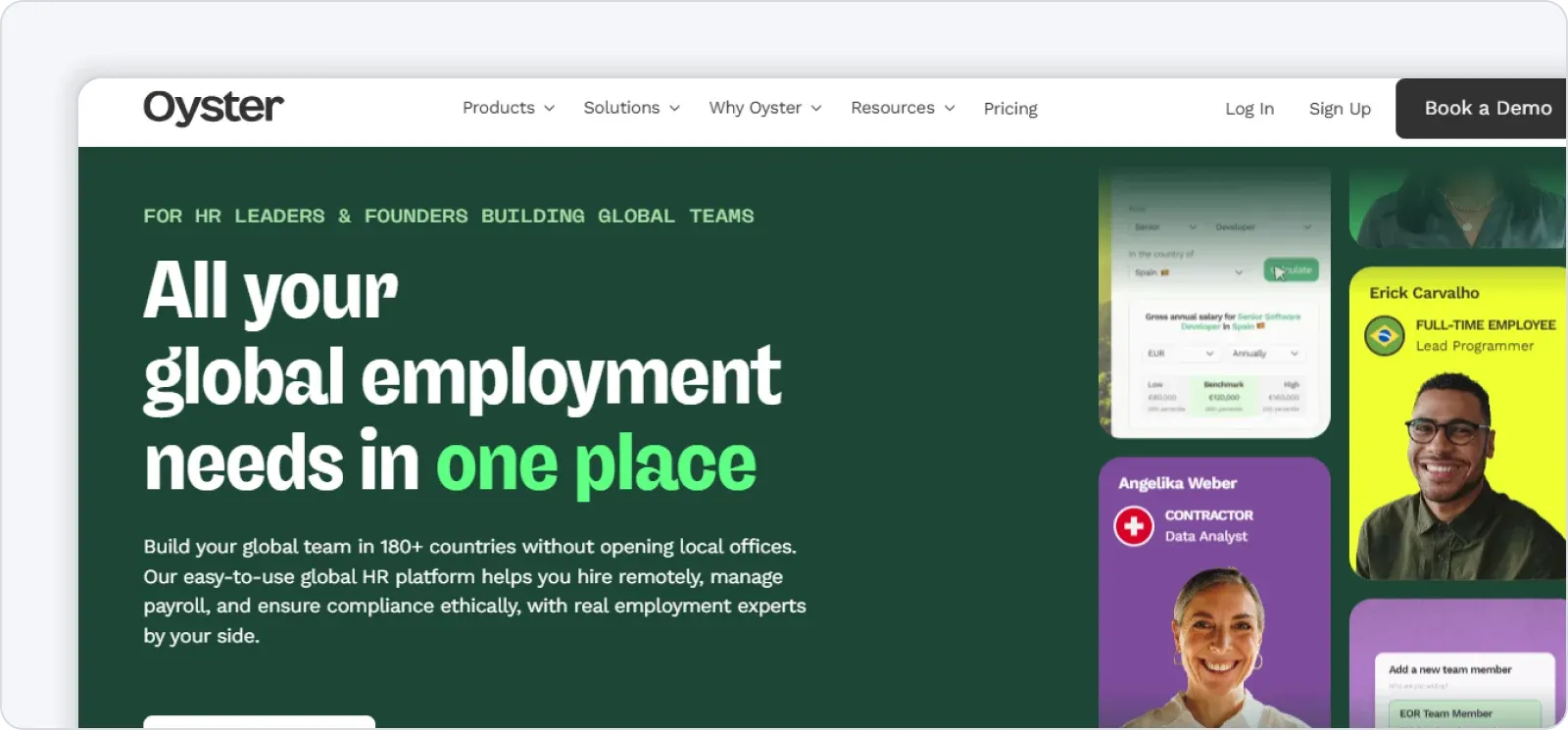Image resolution: width=1568 pixels, height=730 pixels.
Task: Open the Senior level dropdown
Action: click(1165, 227)
